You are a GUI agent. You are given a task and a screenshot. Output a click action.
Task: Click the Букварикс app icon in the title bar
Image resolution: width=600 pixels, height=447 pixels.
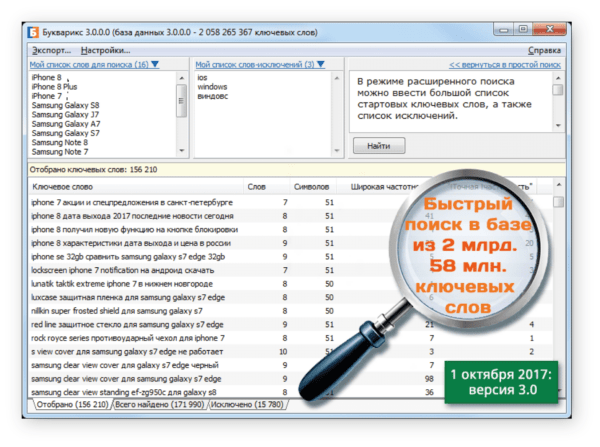33,32
